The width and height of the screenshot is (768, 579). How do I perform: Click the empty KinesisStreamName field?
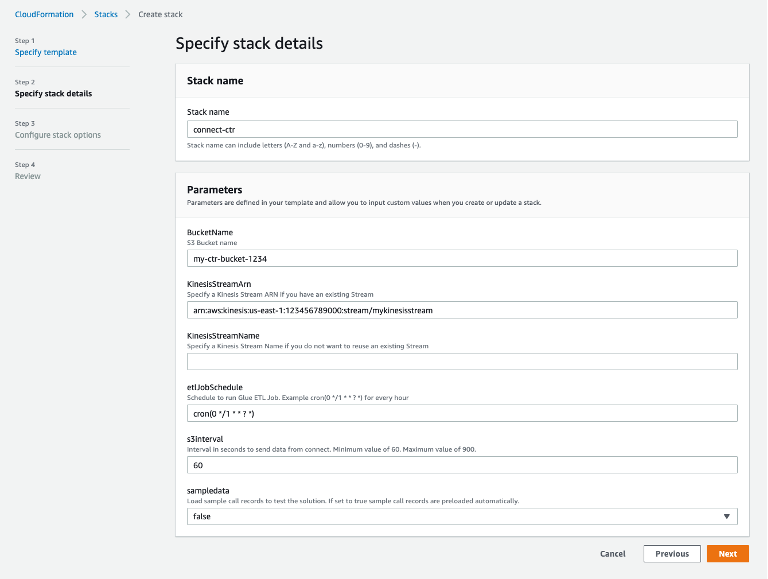click(x=462, y=361)
